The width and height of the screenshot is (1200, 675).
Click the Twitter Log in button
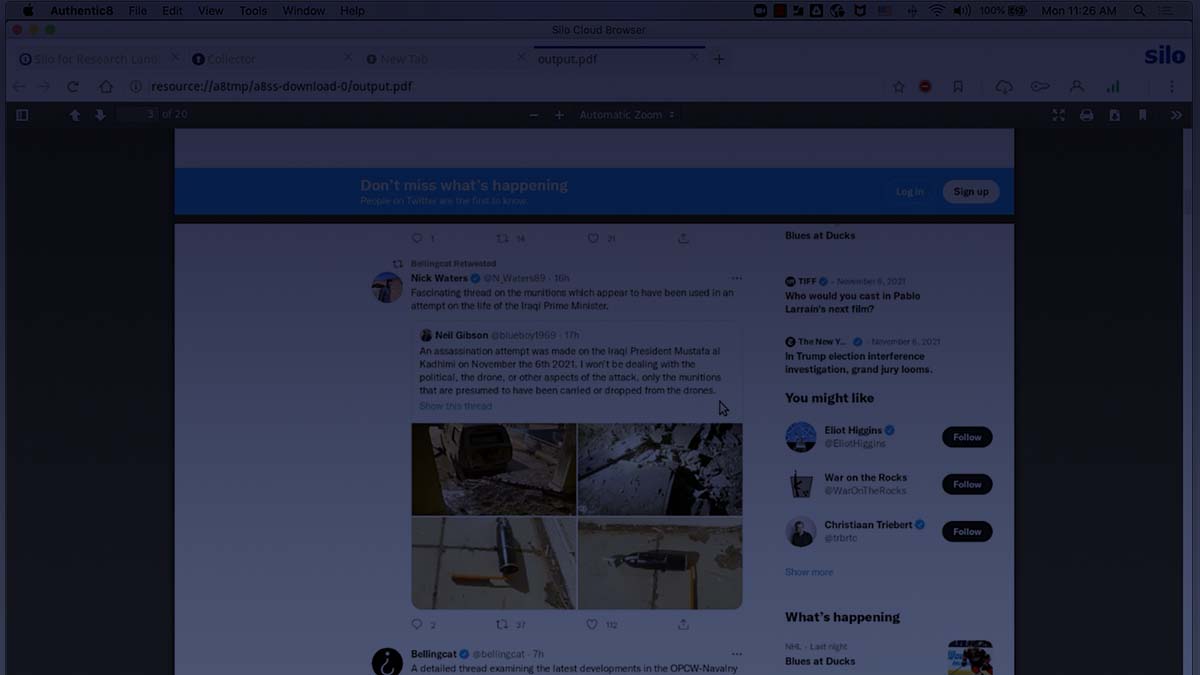(x=910, y=192)
